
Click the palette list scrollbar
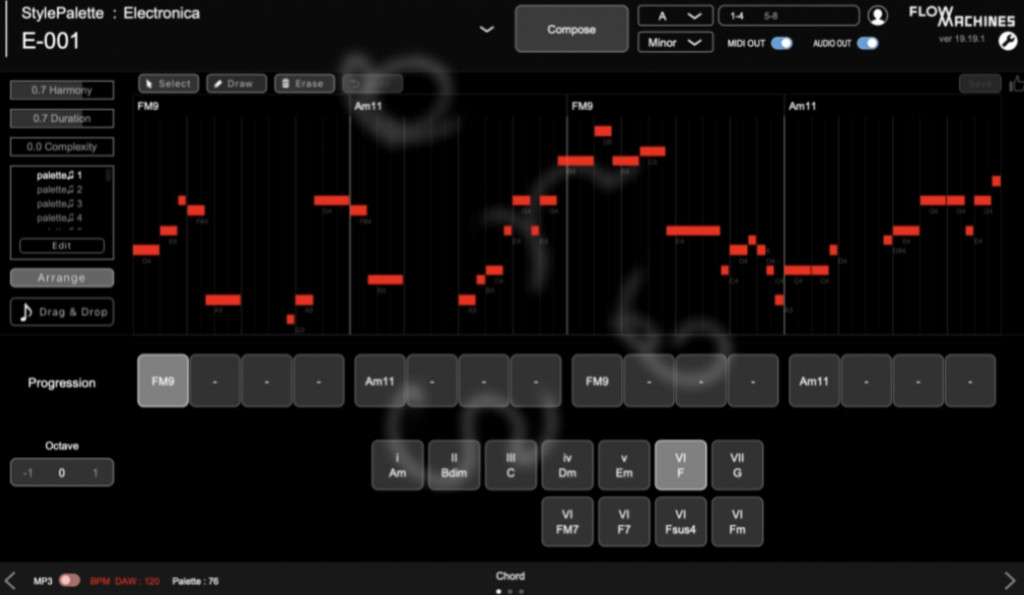click(108, 175)
